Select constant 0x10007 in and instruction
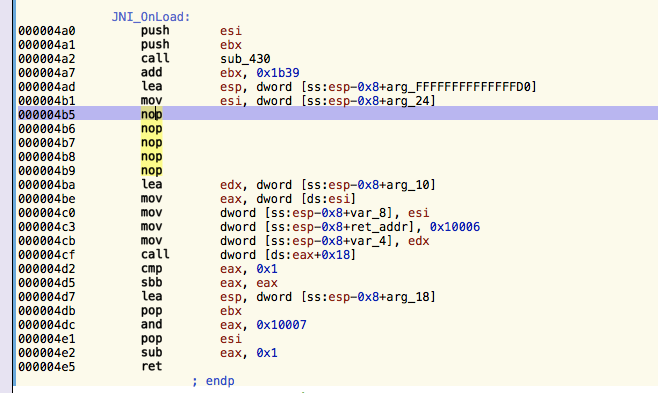 (281, 325)
